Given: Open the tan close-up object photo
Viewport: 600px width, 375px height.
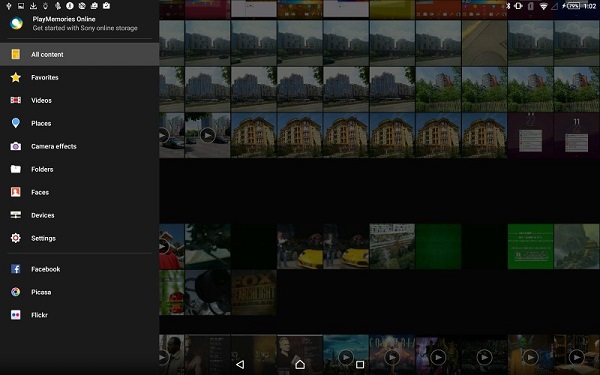Looking at the screenshot, I should [484, 43].
